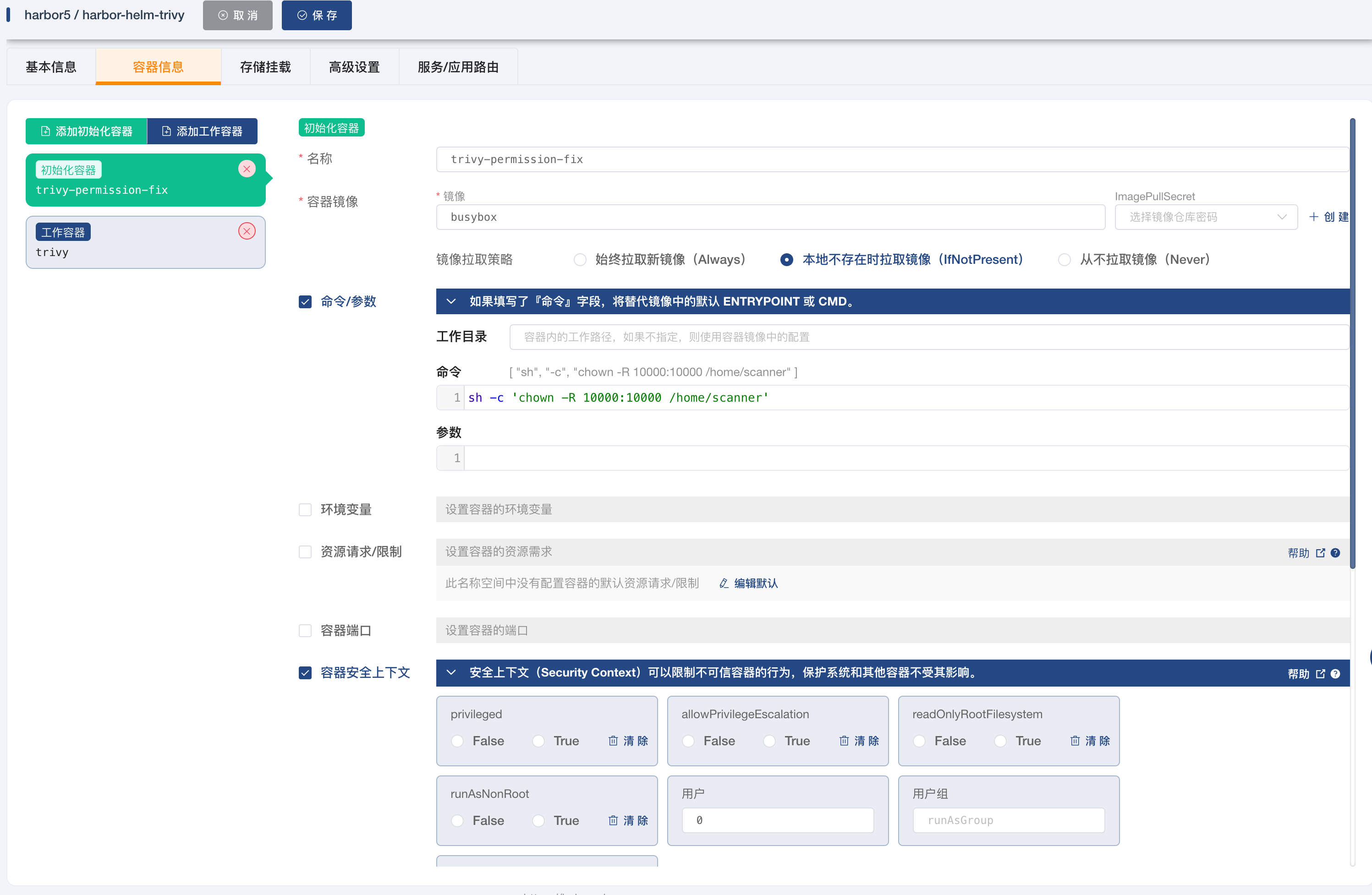The width and height of the screenshot is (1372, 895).
Task: Click the edit default resource pencil icon
Action: pos(724,583)
